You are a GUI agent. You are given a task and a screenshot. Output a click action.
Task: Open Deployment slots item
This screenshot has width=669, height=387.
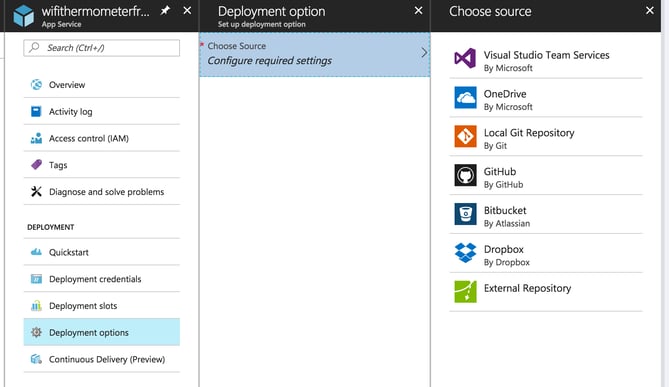point(102,306)
